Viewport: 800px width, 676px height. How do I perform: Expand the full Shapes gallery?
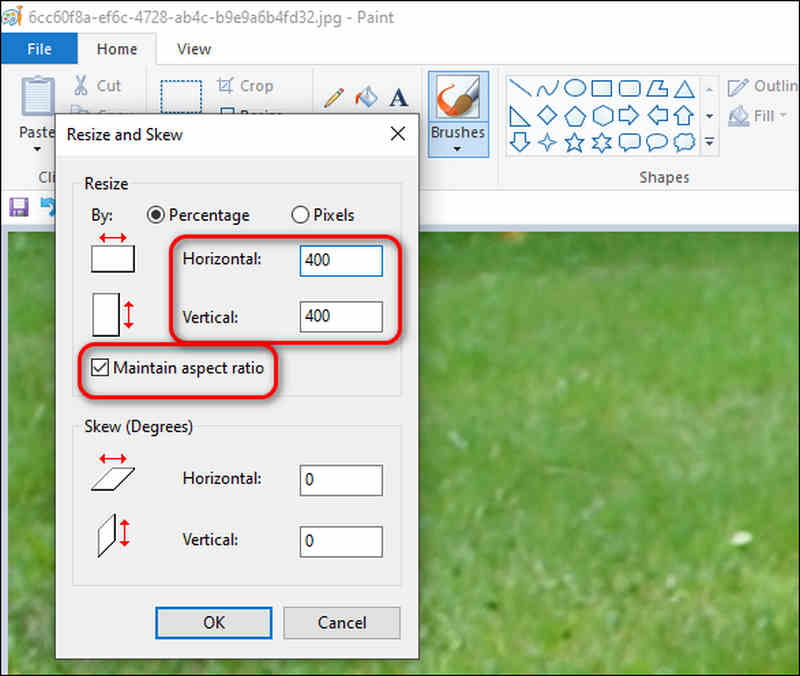(709, 142)
